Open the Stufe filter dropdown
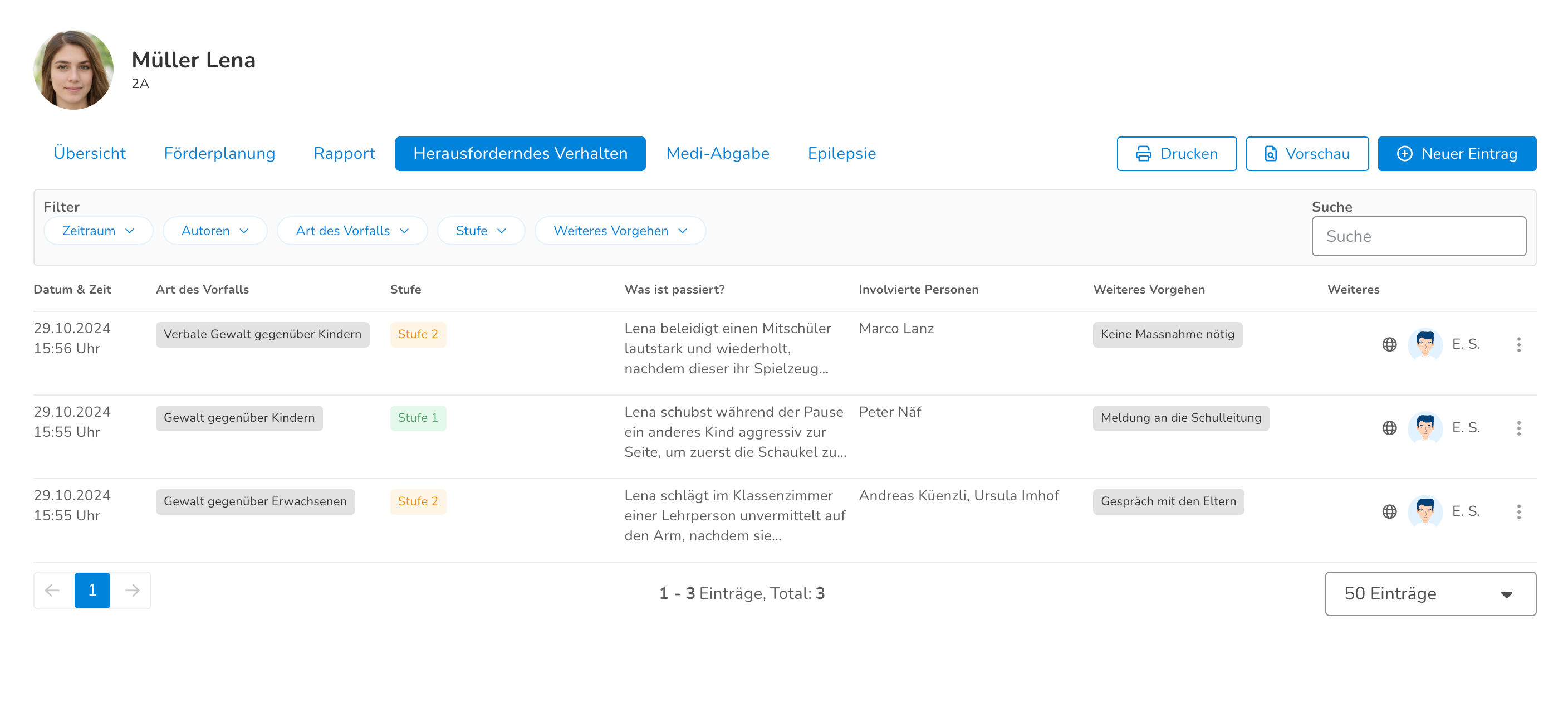The image size is (1568, 722). pos(481,231)
